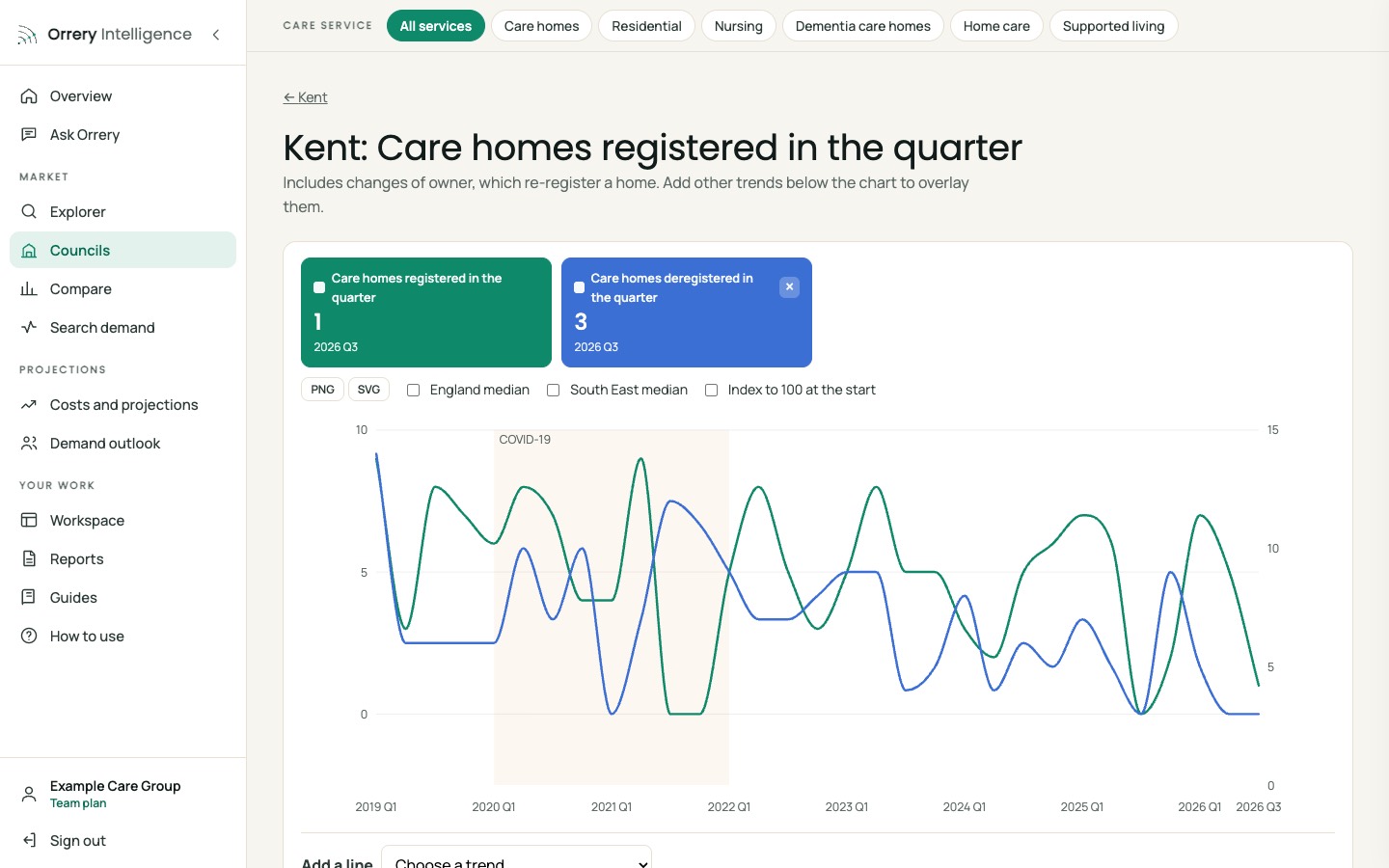The width and height of the screenshot is (1389, 868).
Task: Click the Reports document icon
Action: click(29, 559)
